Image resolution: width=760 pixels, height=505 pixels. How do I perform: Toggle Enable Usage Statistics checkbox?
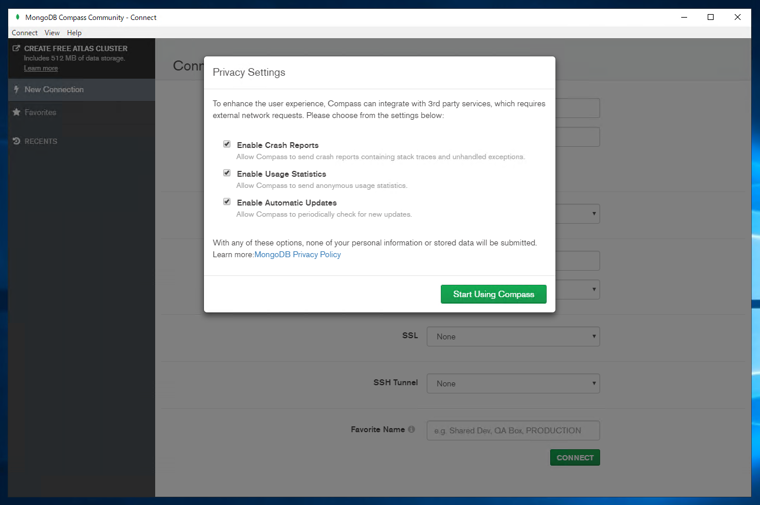pos(226,173)
